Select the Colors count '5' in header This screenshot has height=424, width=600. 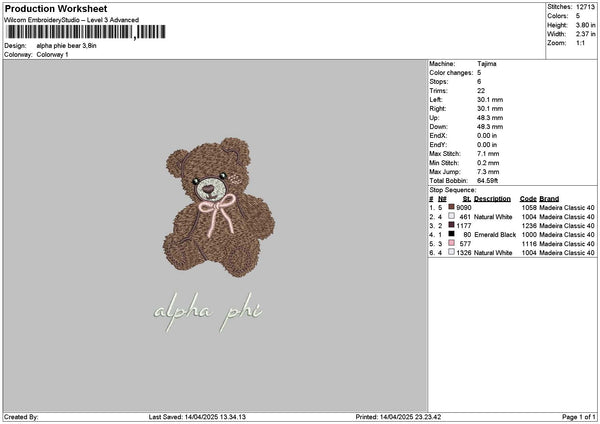578,16
